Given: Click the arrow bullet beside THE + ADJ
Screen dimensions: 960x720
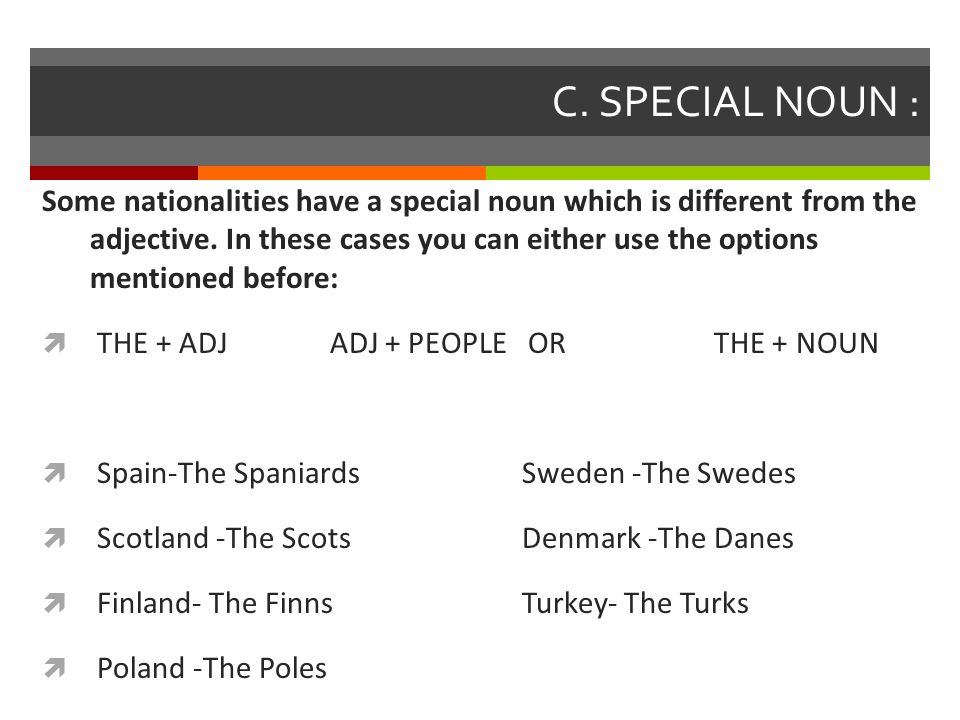Looking at the screenshot, I should tap(54, 343).
